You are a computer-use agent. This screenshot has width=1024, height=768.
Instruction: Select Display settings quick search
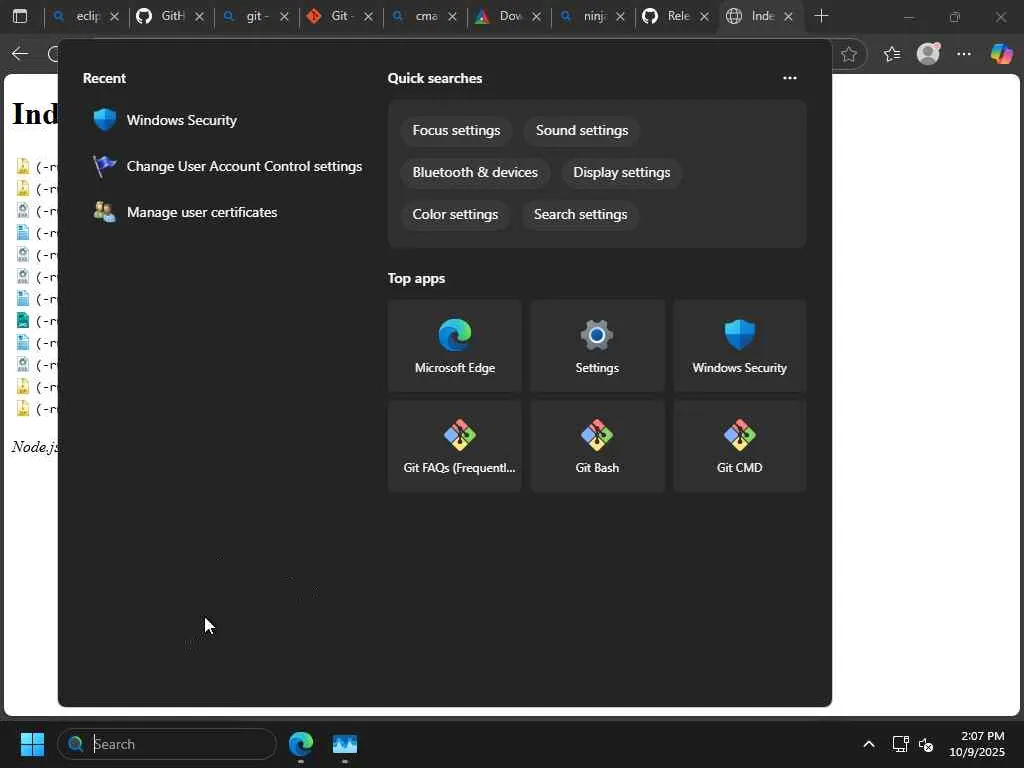pyautogui.click(x=621, y=172)
